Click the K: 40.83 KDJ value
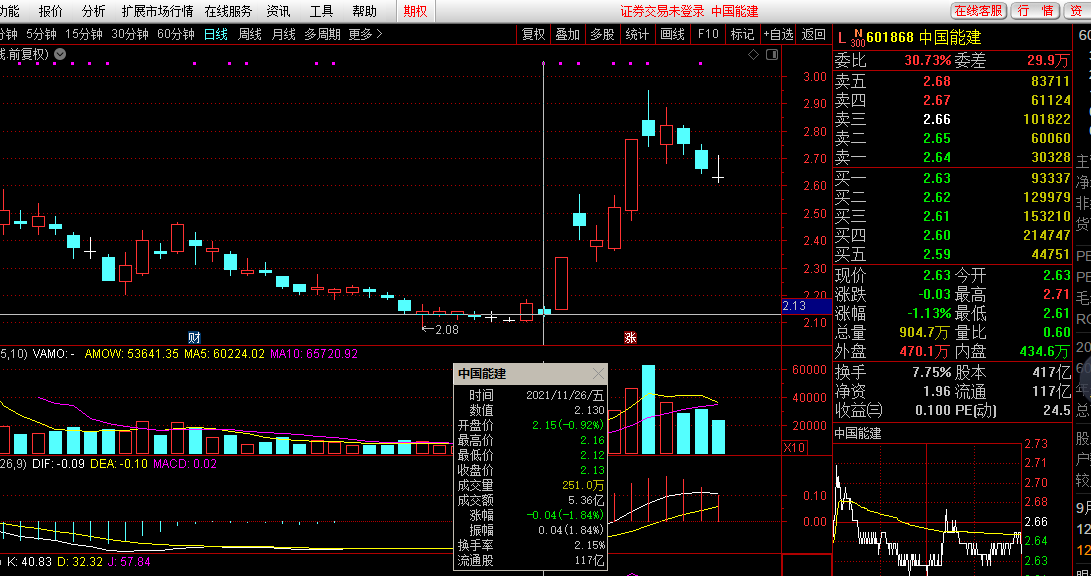This screenshot has width=1091, height=576. coord(29,561)
